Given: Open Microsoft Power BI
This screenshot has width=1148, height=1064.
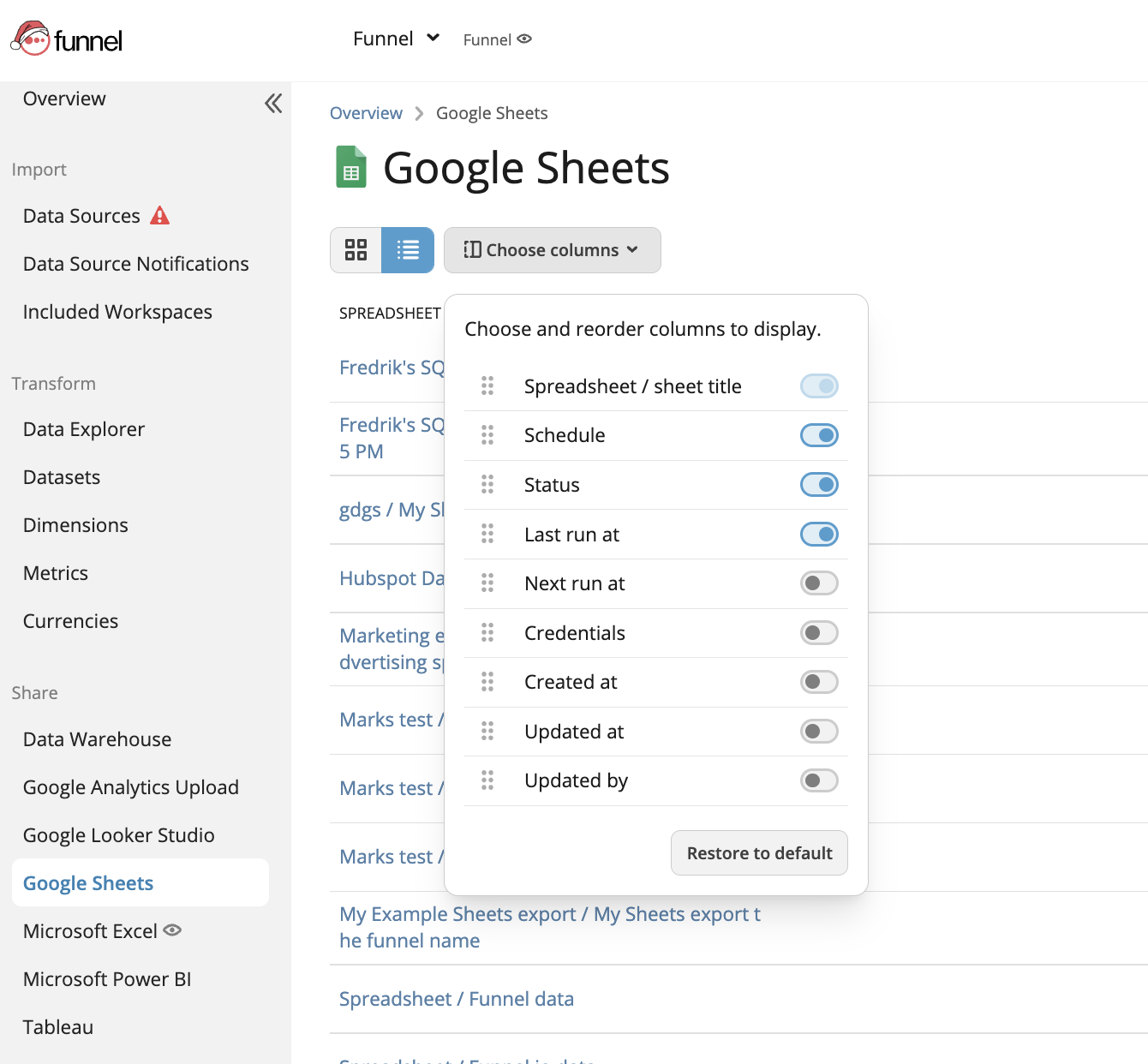Looking at the screenshot, I should pyautogui.click(x=107, y=979).
